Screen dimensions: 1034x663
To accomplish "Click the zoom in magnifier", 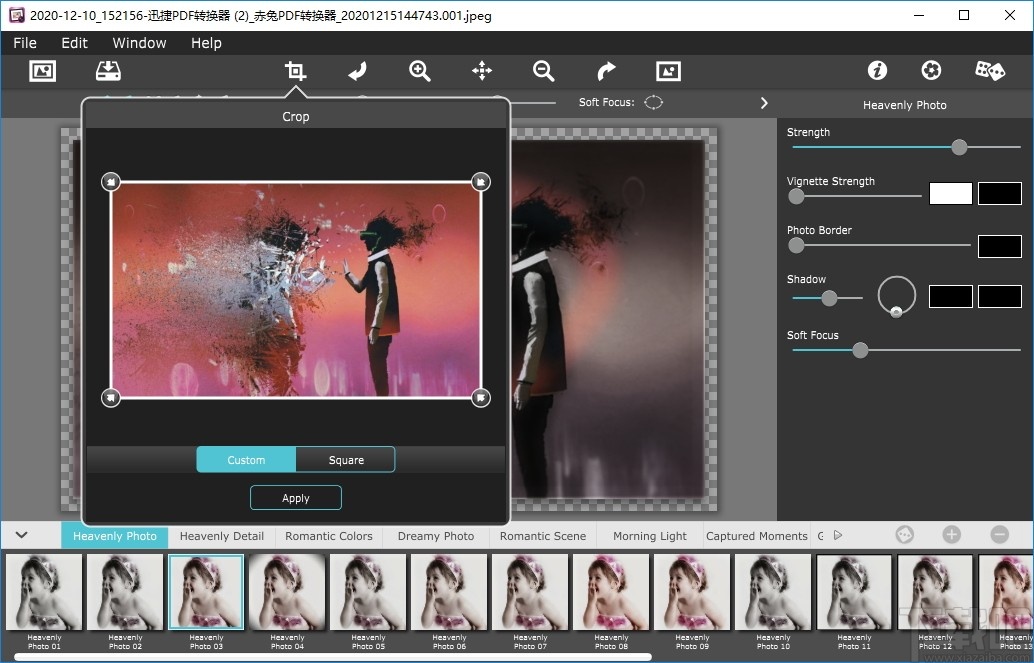I will (420, 71).
